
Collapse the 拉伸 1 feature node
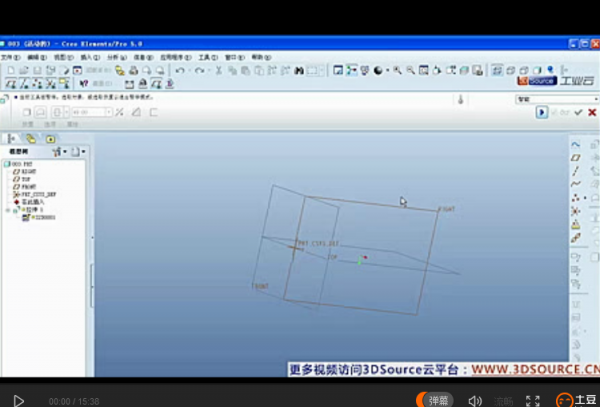[8, 210]
